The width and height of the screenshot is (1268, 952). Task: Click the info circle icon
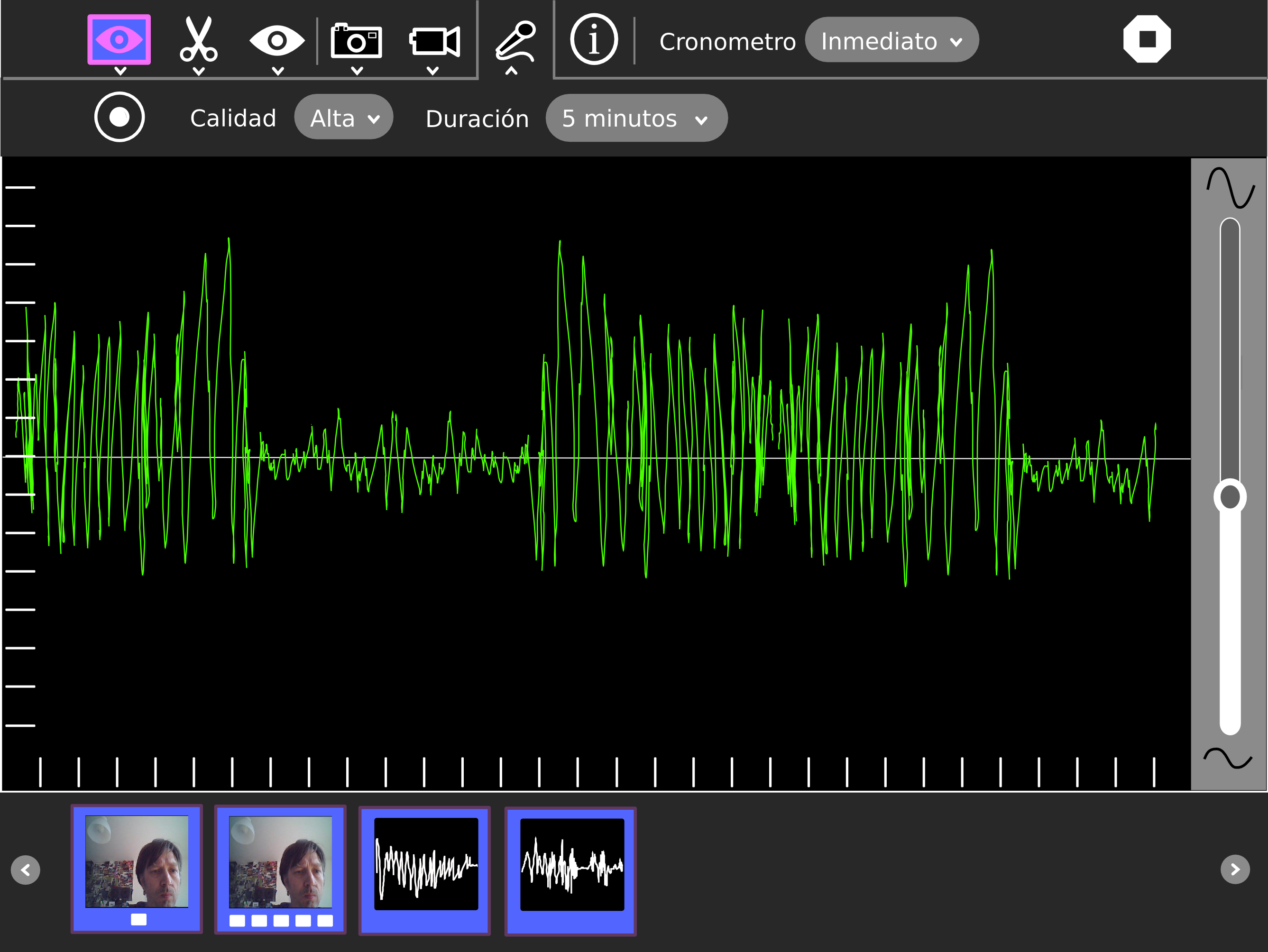tap(594, 39)
